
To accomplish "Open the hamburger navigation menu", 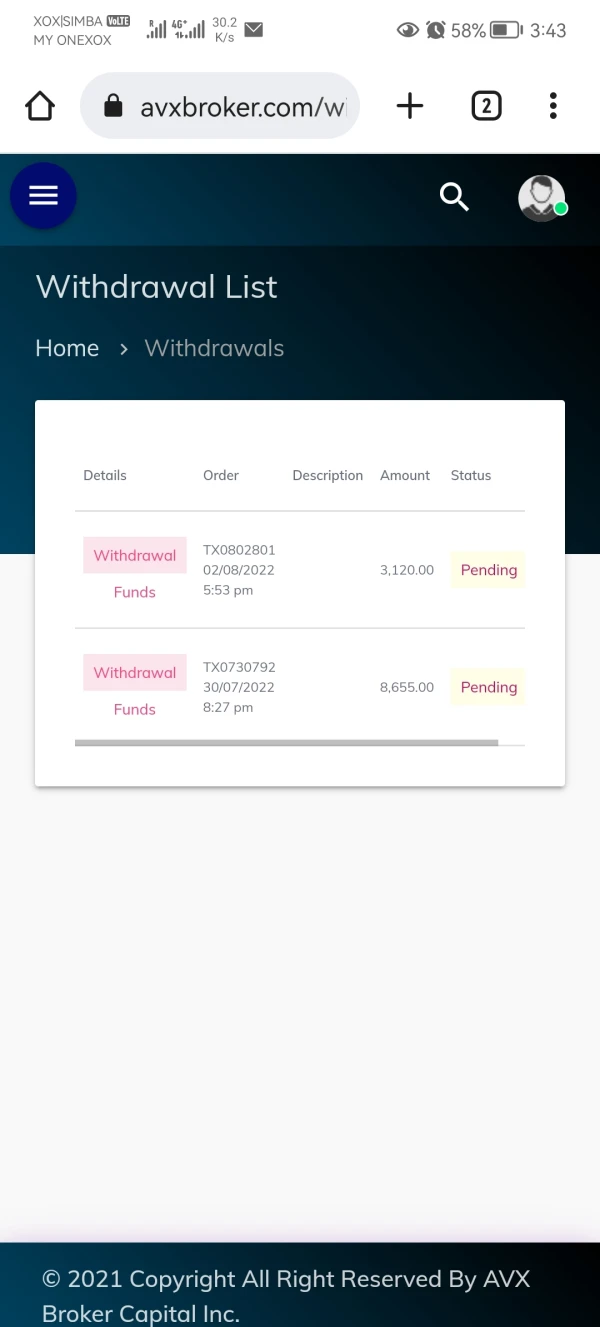I will point(43,195).
